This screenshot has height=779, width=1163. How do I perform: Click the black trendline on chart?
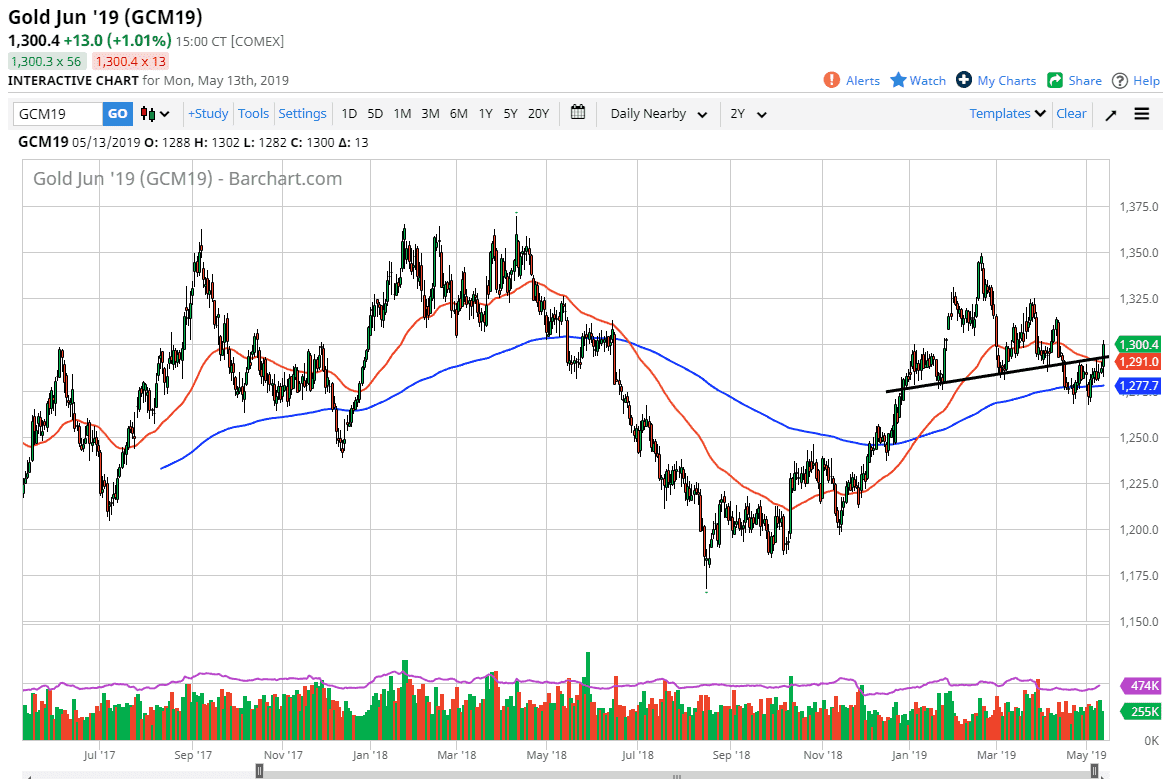(997, 374)
